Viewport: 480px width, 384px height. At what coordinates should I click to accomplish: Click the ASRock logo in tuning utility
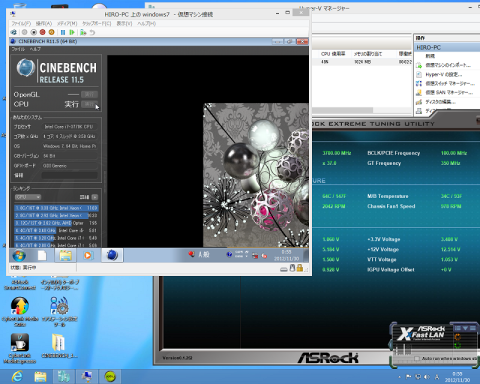[328, 358]
